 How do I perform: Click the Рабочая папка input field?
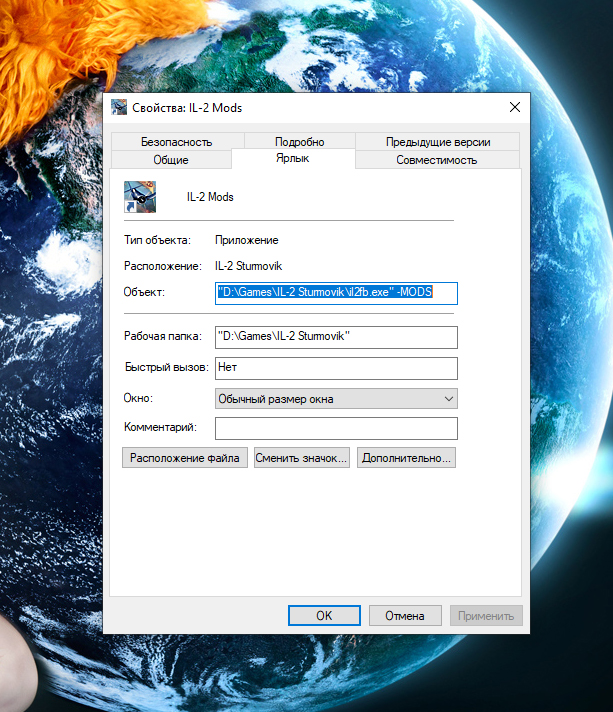point(336,337)
